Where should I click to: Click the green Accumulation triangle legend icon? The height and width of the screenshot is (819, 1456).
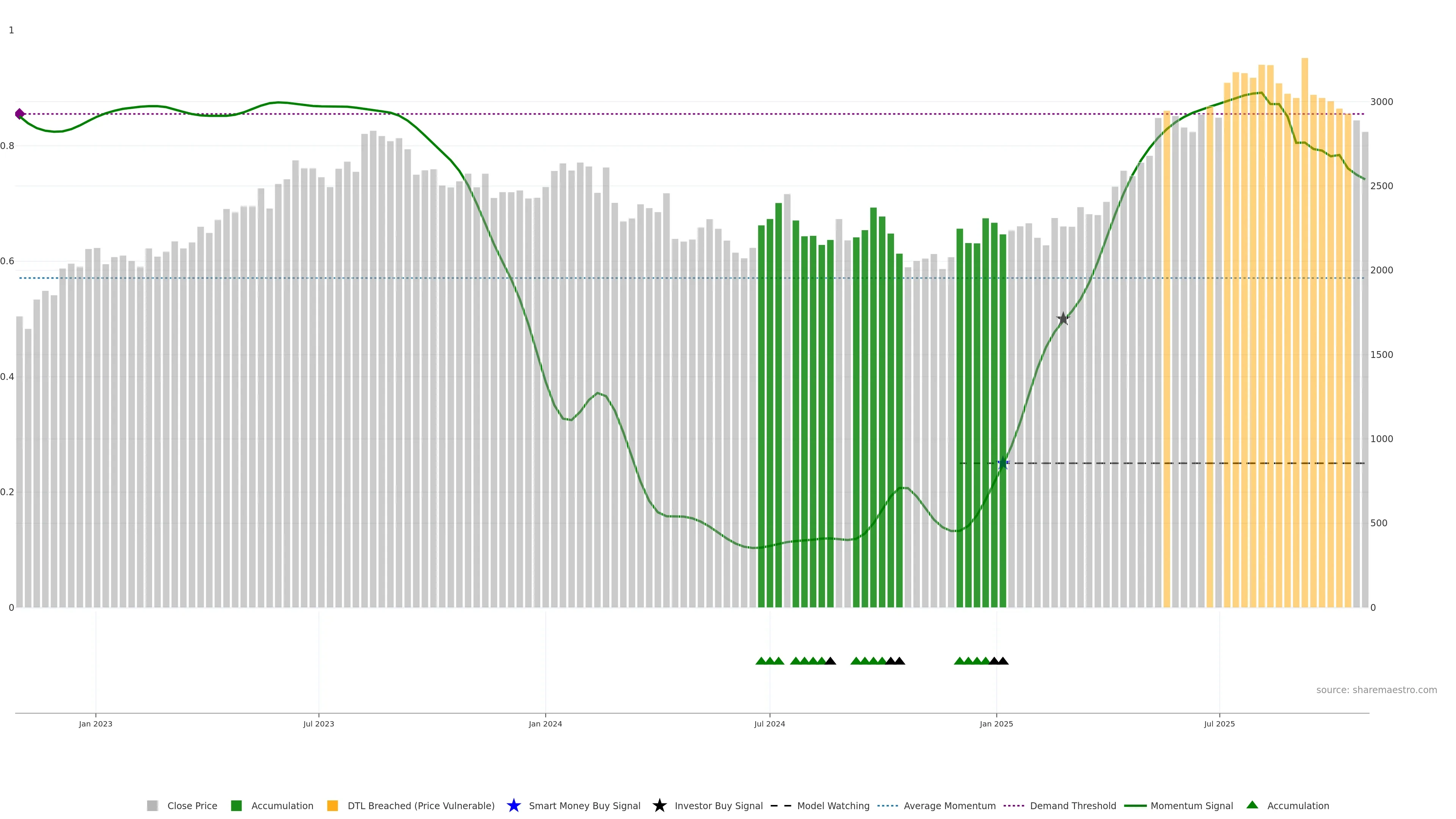1252,805
